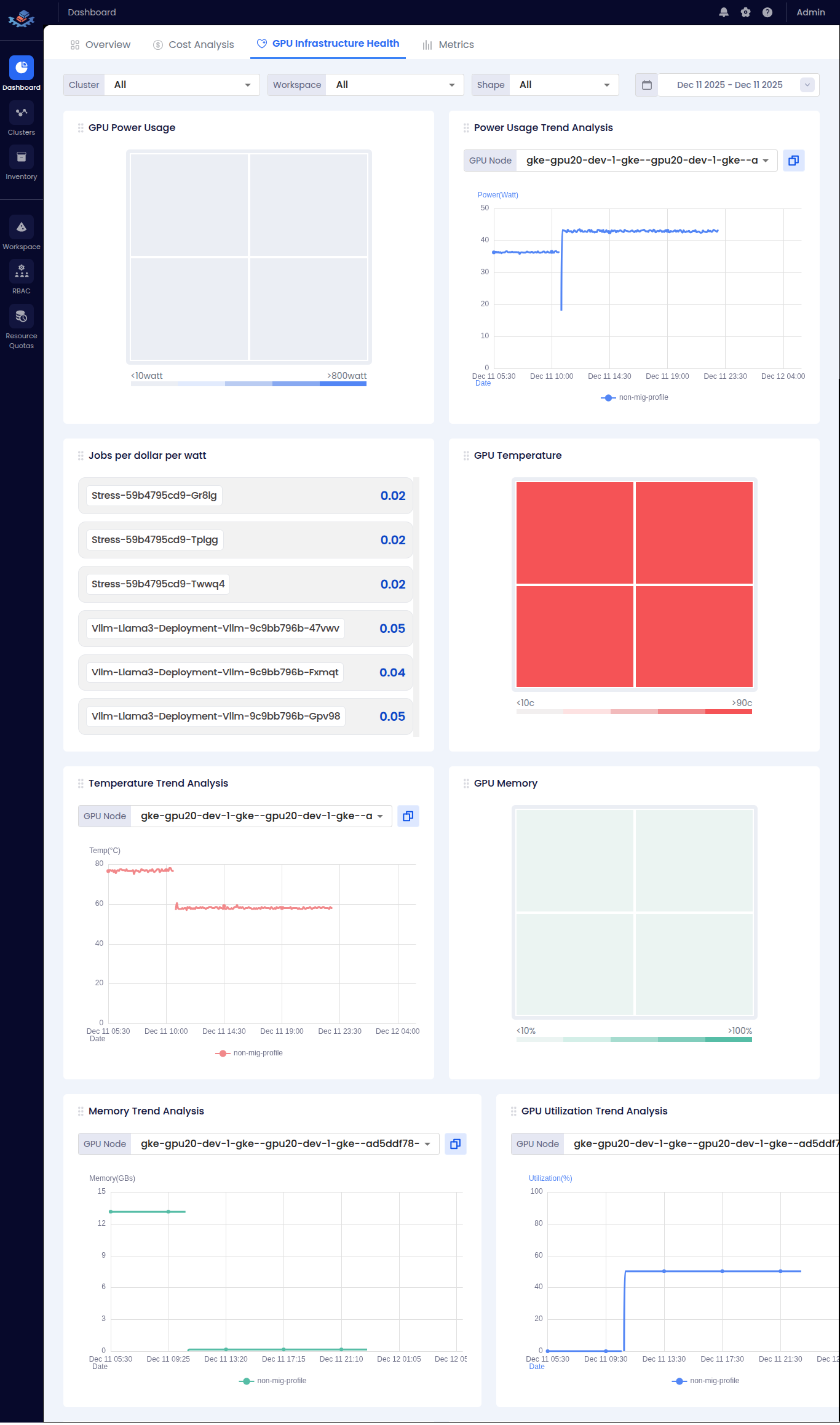Click the copy icon in Temperature Trend

(x=408, y=816)
